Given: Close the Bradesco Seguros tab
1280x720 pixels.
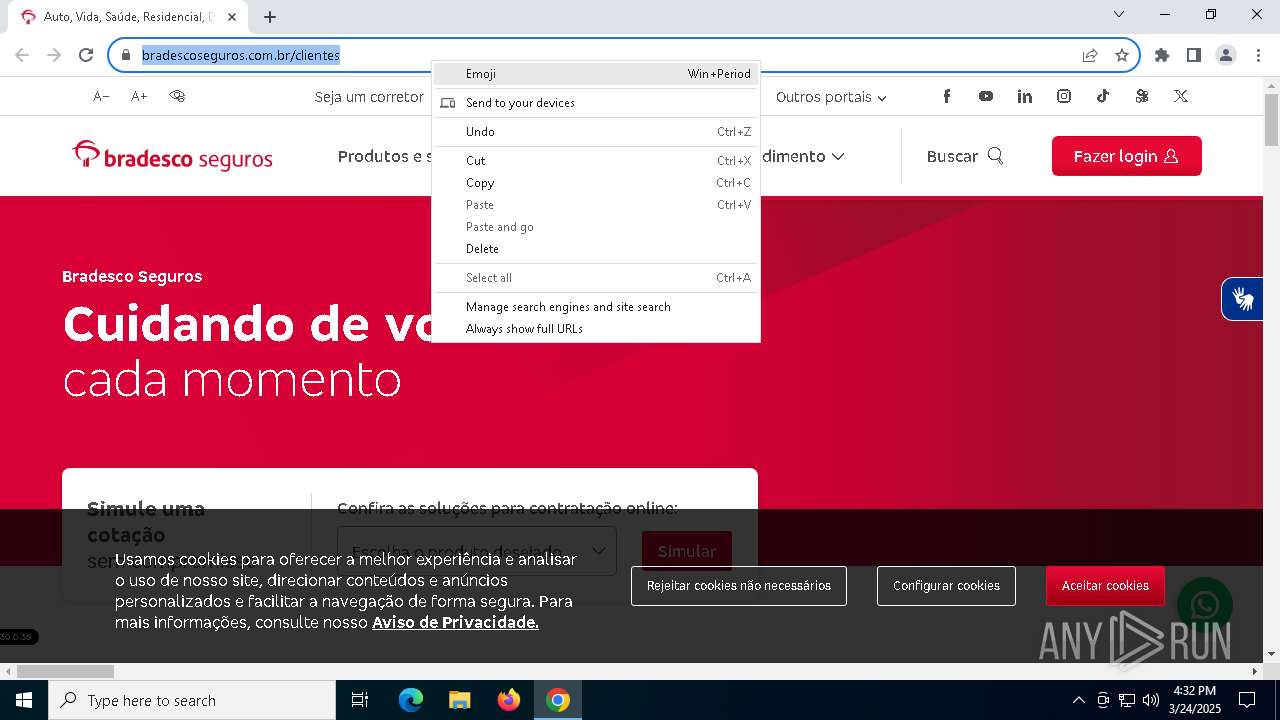Looking at the screenshot, I should coord(232,16).
